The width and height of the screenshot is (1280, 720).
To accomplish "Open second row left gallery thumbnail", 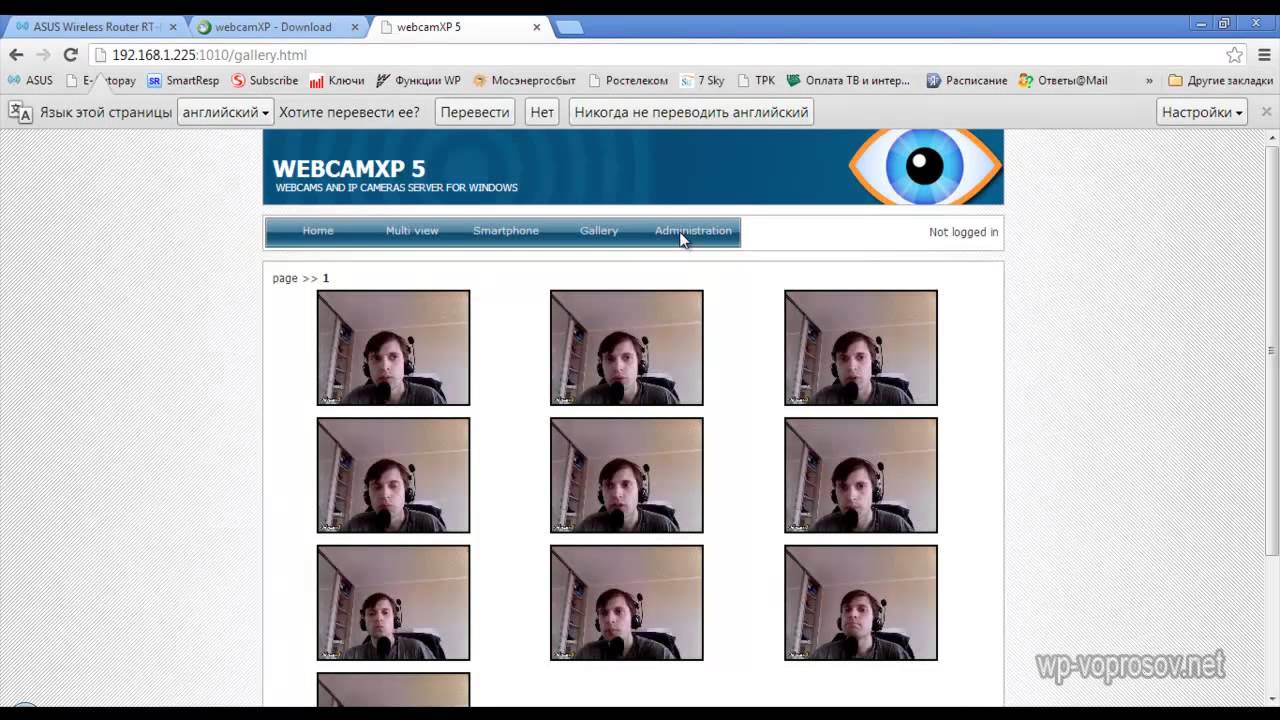I will 393,475.
